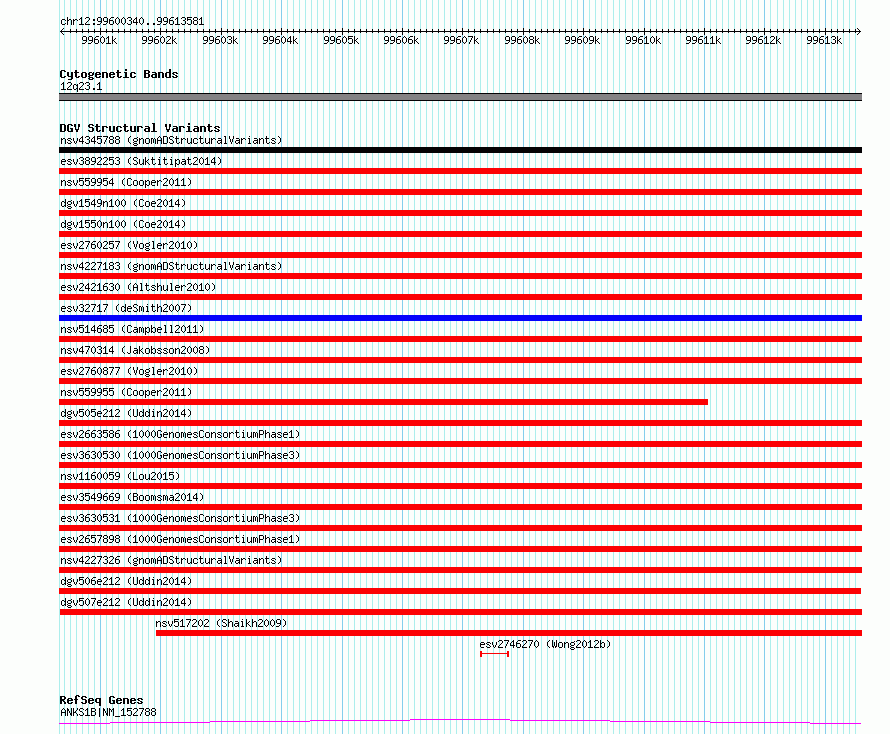The width and height of the screenshot is (890, 734).
Task: Open the dgv1549n100 (Coe2014) variant label
Action: tap(123, 203)
